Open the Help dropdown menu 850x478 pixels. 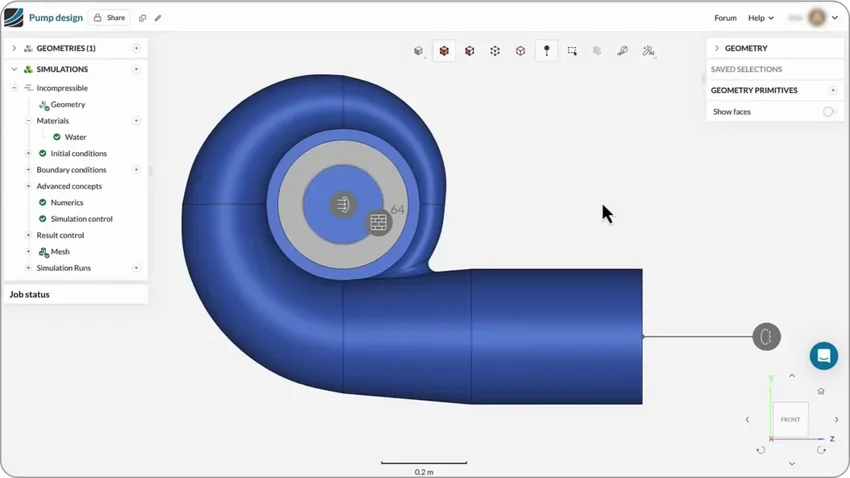(761, 18)
